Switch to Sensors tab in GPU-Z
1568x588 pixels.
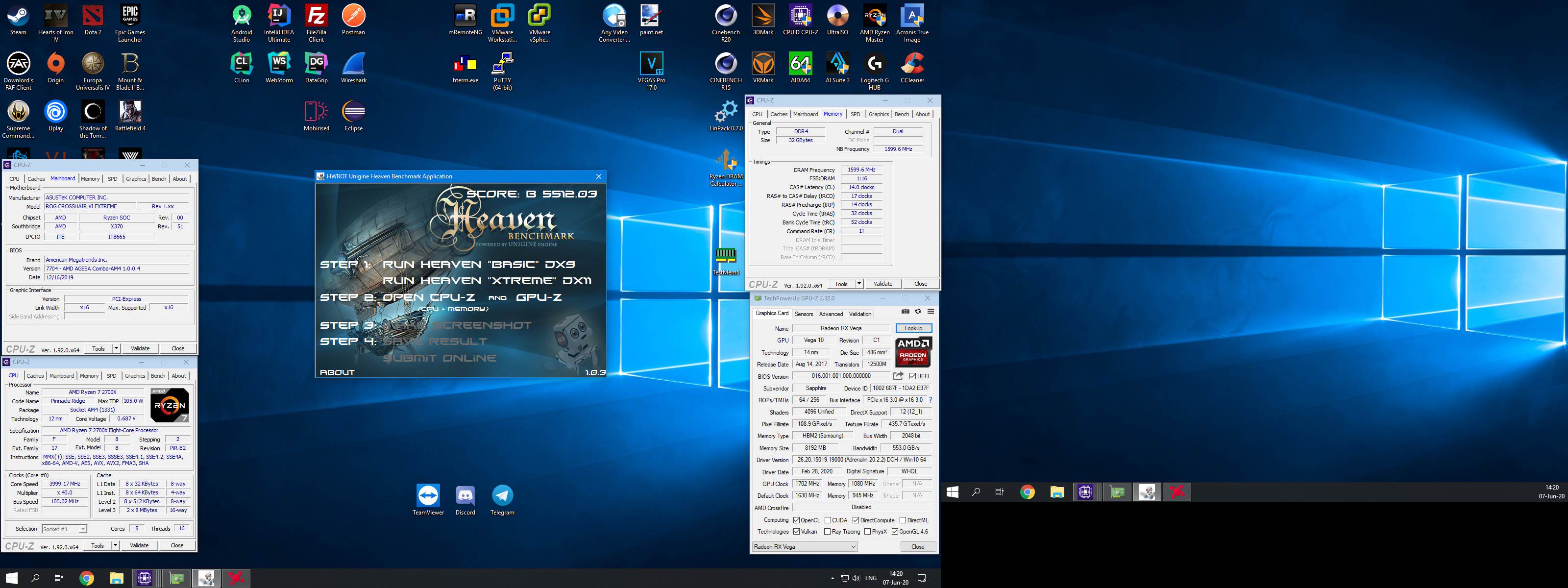tap(804, 314)
